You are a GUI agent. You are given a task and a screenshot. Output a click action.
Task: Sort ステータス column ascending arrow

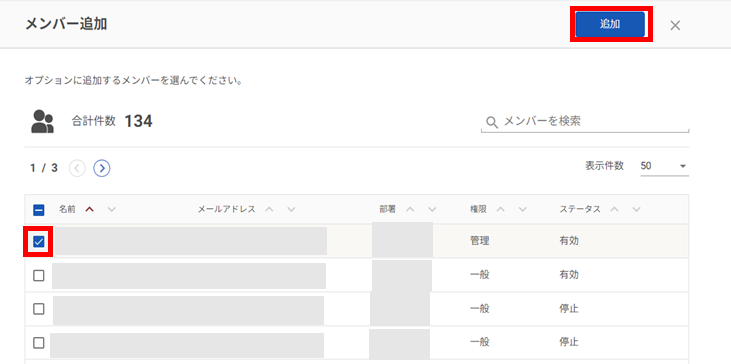[x=614, y=209]
